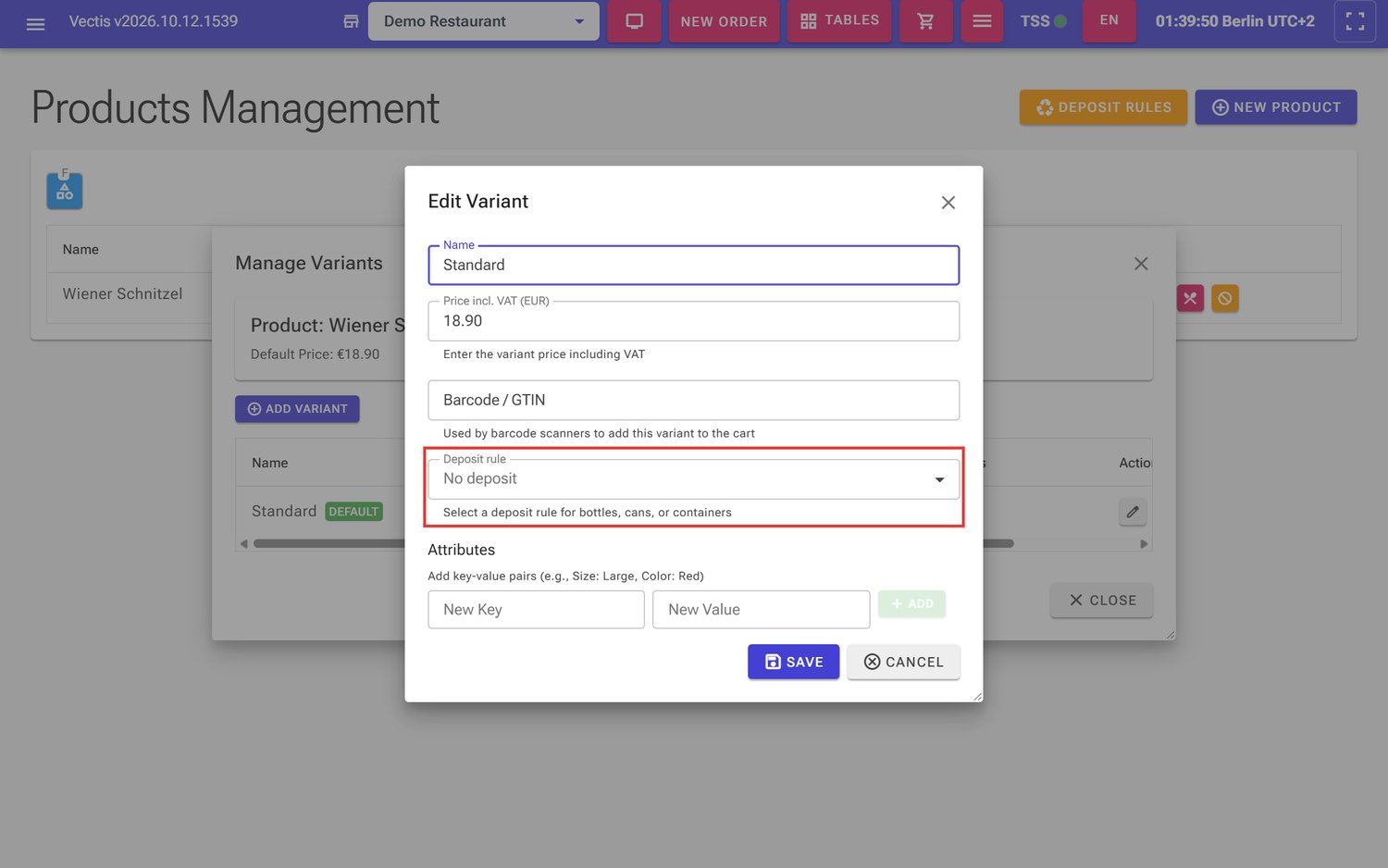Image resolution: width=1388 pixels, height=868 pixels.
Task: Click the variant Name field
Action: (693, 265)
